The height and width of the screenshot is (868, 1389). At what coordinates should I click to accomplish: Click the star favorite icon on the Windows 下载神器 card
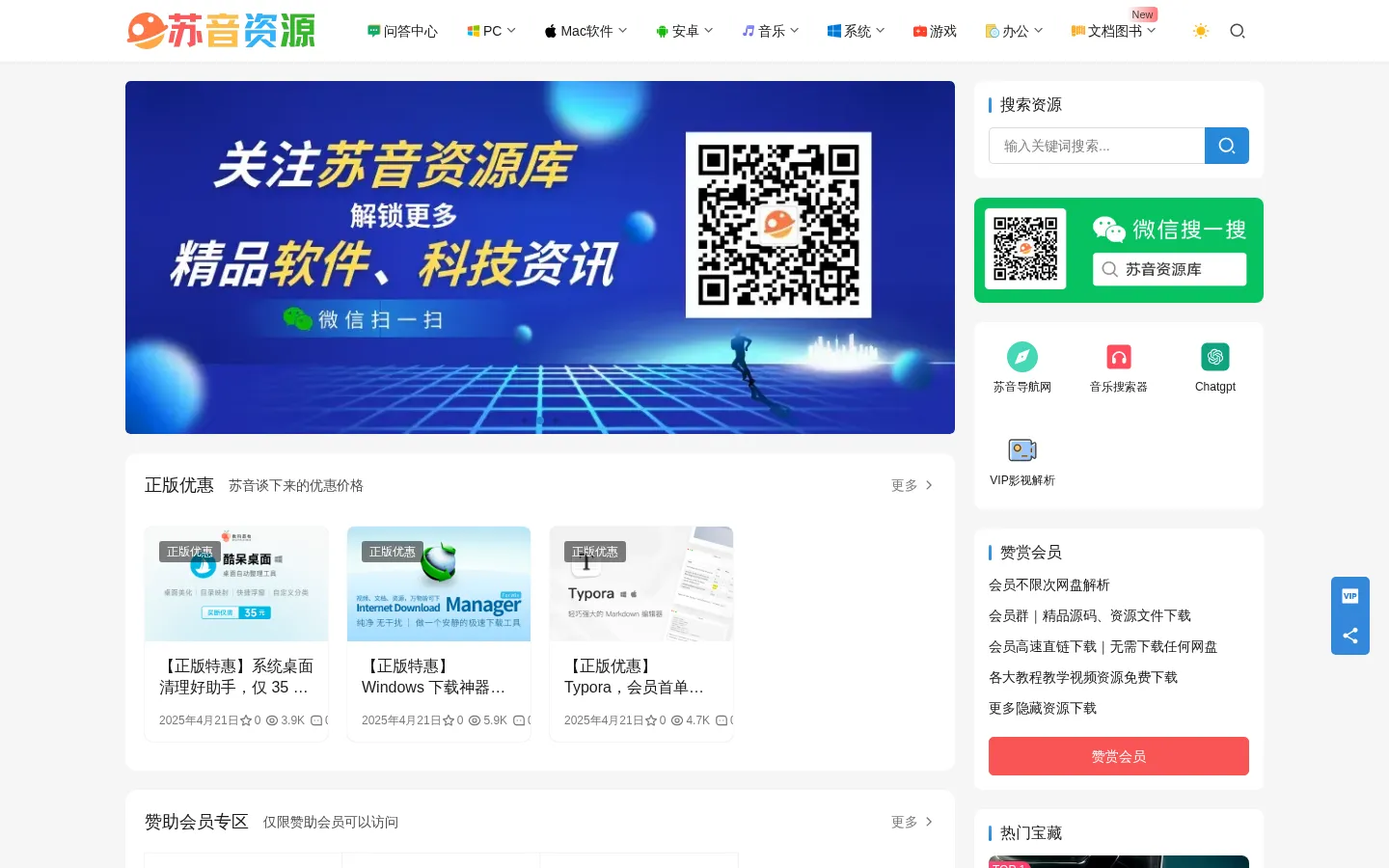click(449, 720)
